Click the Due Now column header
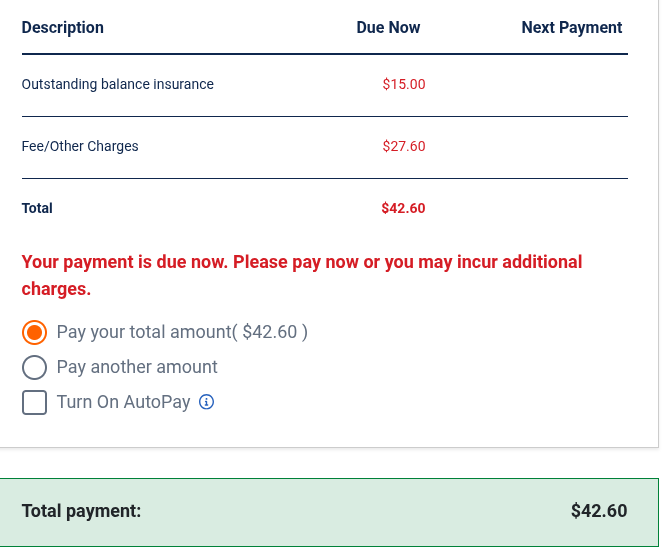 click(x=388, y=28)
